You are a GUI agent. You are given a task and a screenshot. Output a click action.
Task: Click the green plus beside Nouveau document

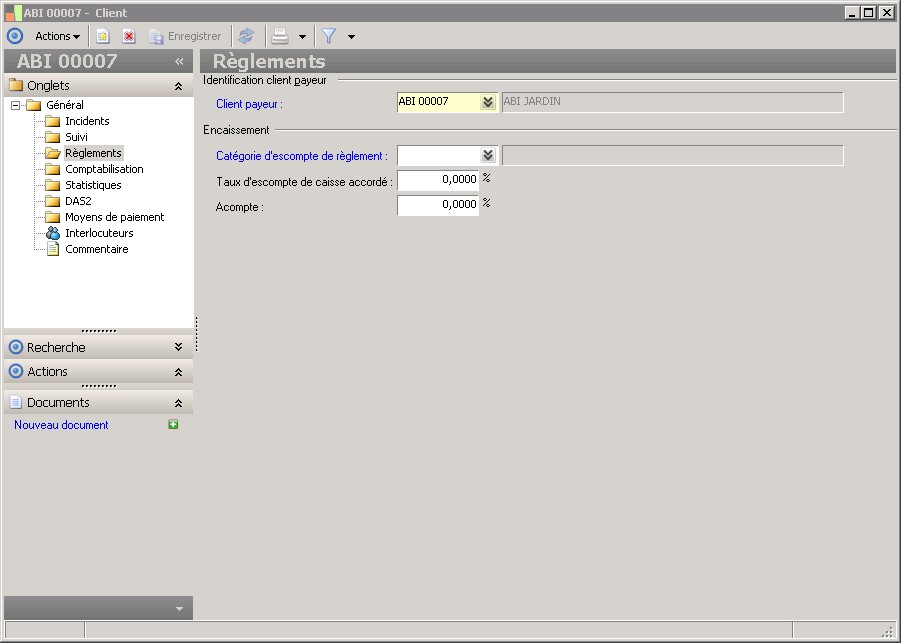pos(173,425)
